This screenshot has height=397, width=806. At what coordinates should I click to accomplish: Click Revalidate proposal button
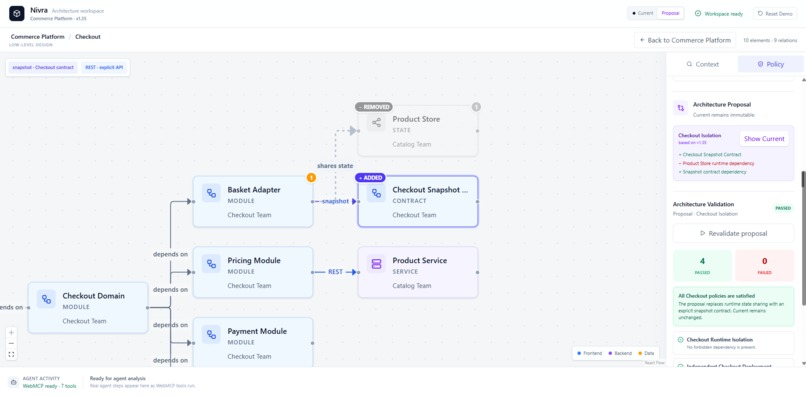[x=733, y=233]
